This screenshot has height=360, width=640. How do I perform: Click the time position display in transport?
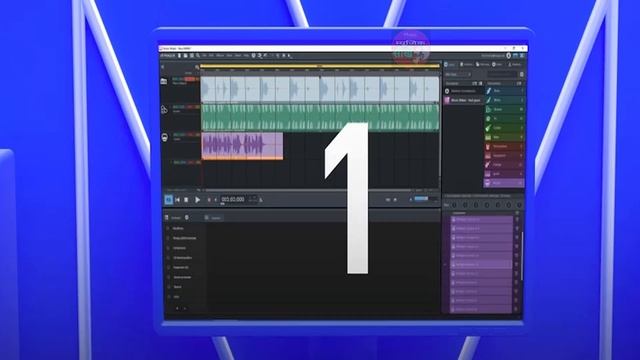pos(233,199)
